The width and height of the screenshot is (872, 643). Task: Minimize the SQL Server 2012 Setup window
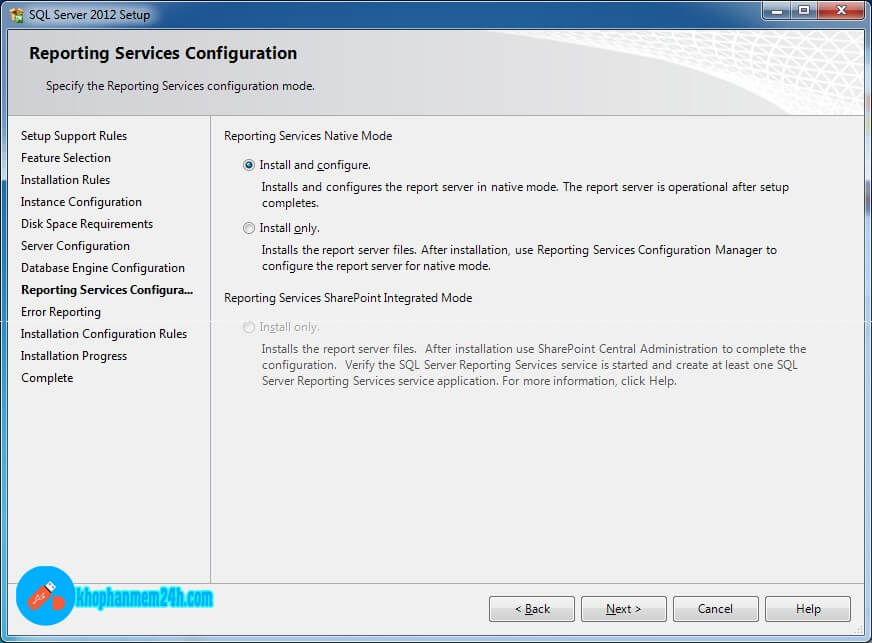776,10
